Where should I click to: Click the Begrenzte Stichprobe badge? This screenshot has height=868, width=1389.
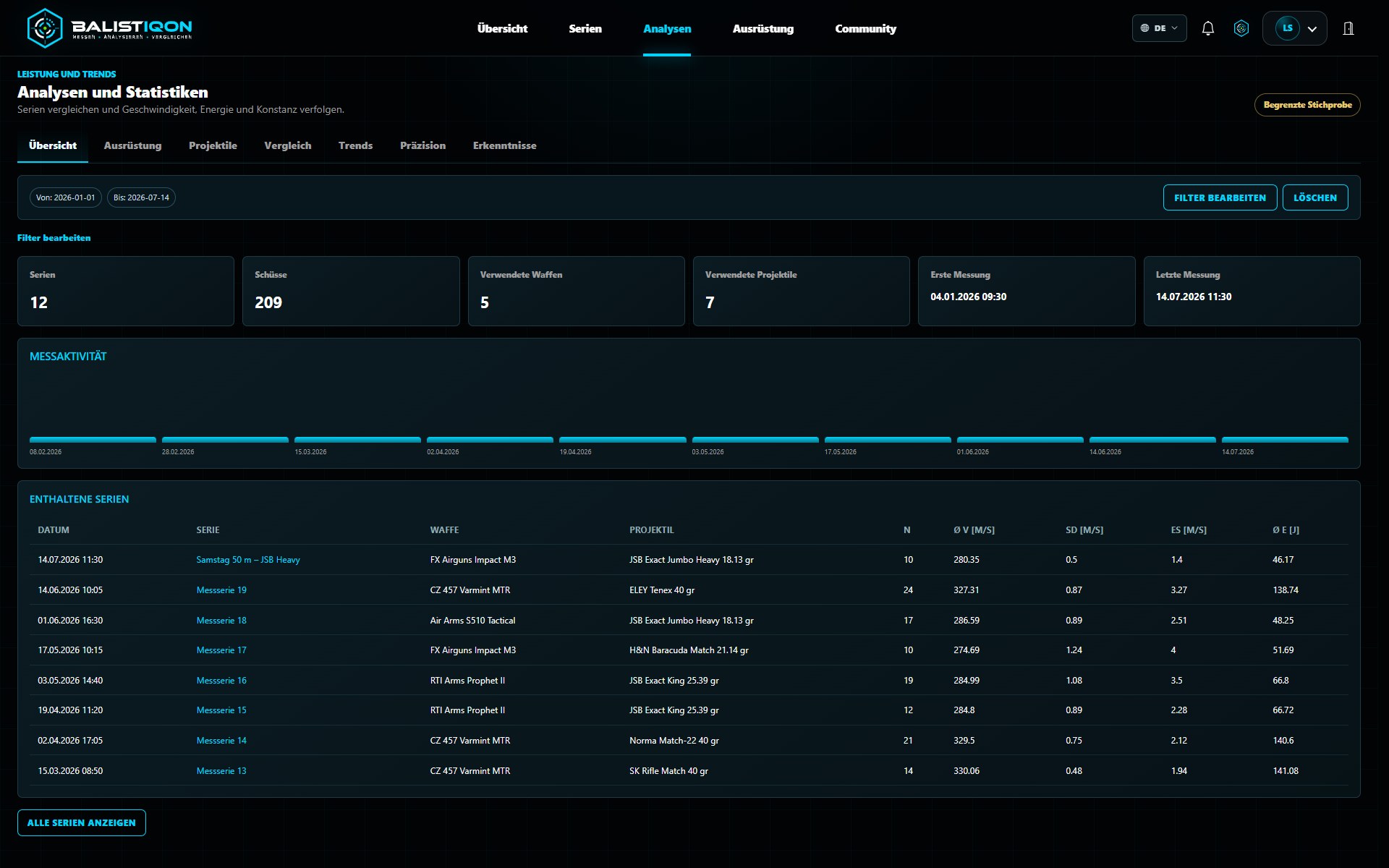(1307, 105)
